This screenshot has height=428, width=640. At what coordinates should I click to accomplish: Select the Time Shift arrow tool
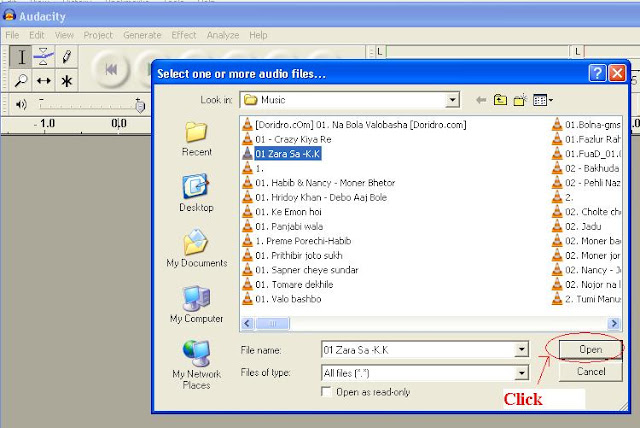(43, 80)
